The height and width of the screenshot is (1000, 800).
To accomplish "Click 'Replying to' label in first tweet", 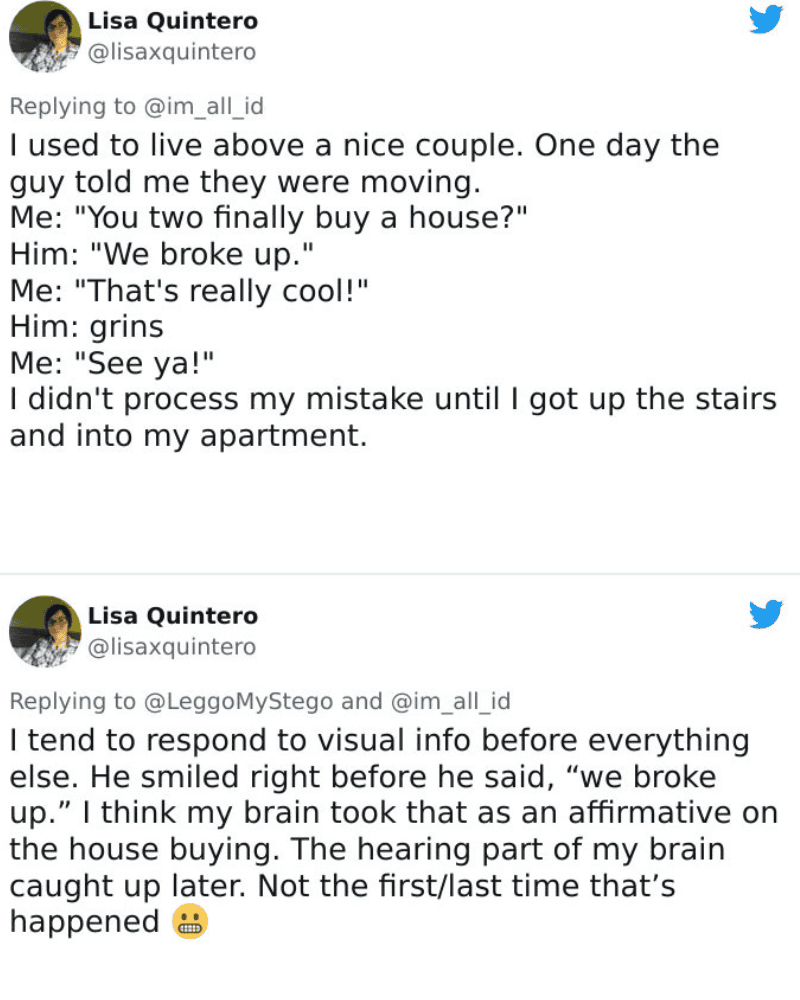I will click(73, 106).
